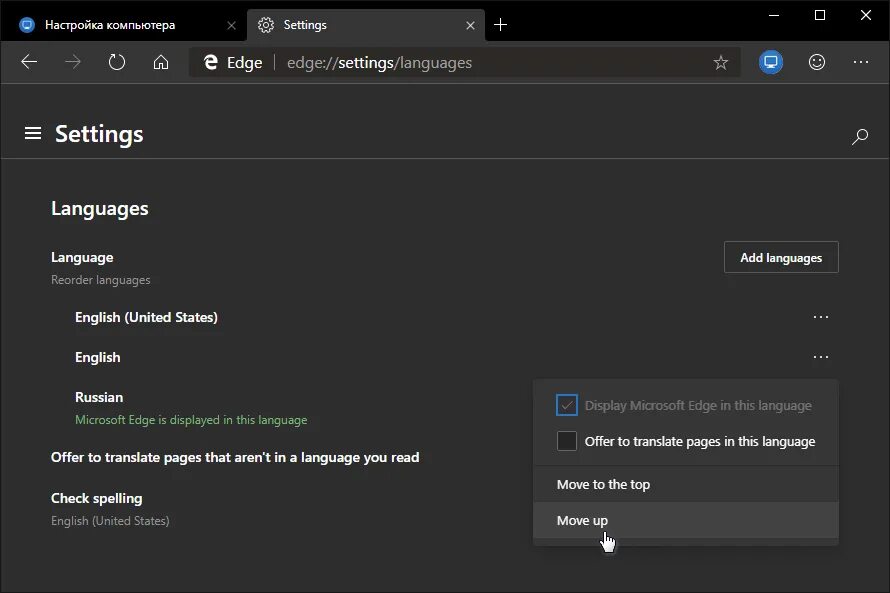Click Offer to translate pages setting text
The height and width of the screenshot is (593, 890).
tap(235, 457)
